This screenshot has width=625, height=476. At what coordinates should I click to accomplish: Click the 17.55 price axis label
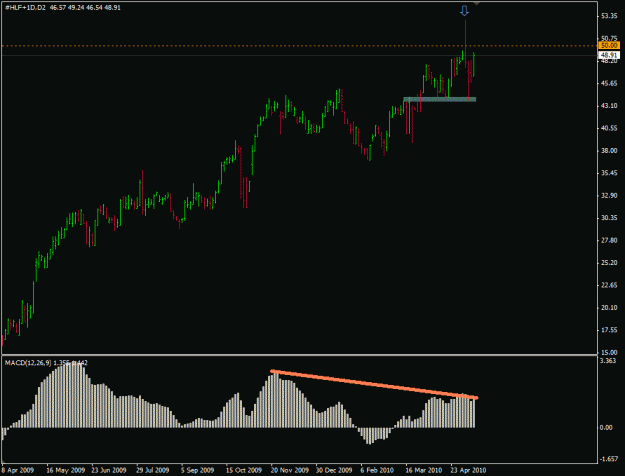pyautogui.click(x=609, y=330)
